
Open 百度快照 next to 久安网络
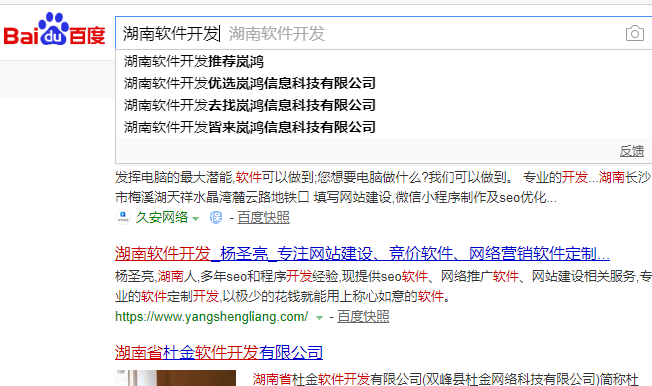pyautogui.click(x=264, y=218)
